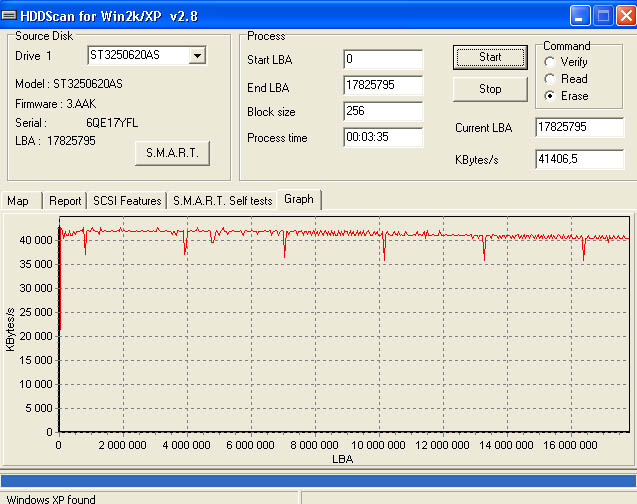
Task: Select the Verify command option
Action: pos(550,62)
